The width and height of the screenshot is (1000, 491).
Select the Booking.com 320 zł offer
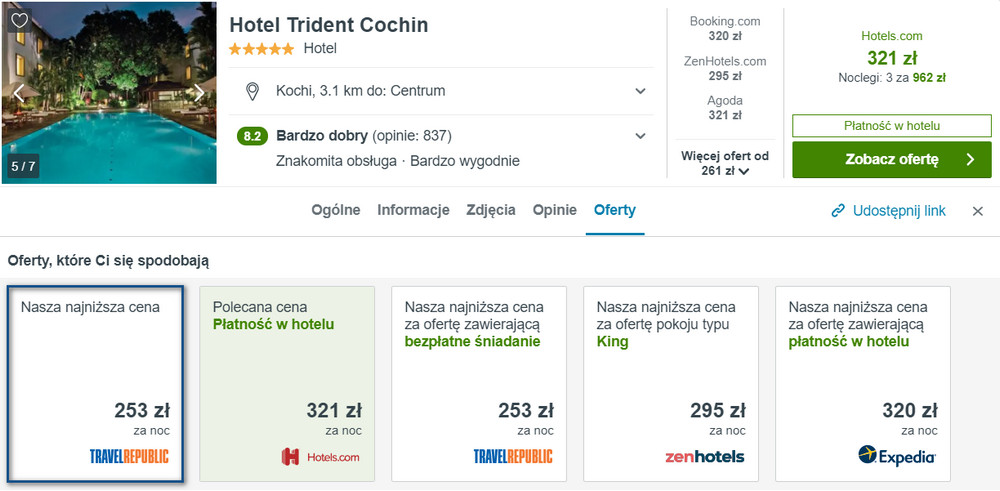pyautogui.click(x=725, y=28)
